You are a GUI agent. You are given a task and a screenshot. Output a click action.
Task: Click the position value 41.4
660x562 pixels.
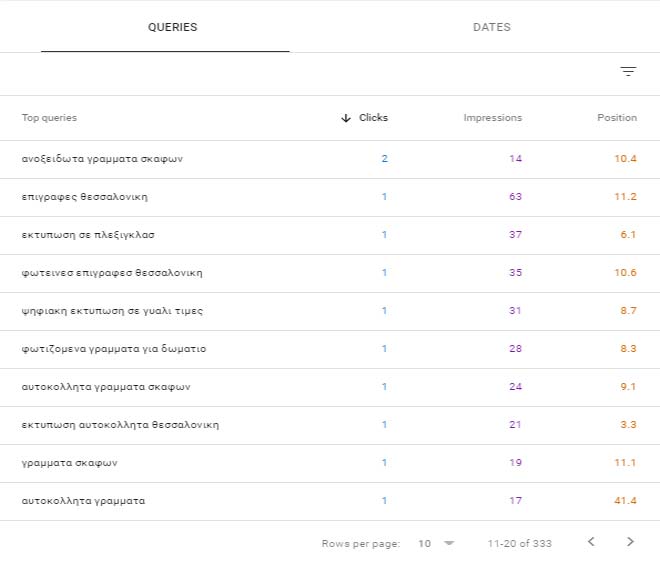[625, 501]
